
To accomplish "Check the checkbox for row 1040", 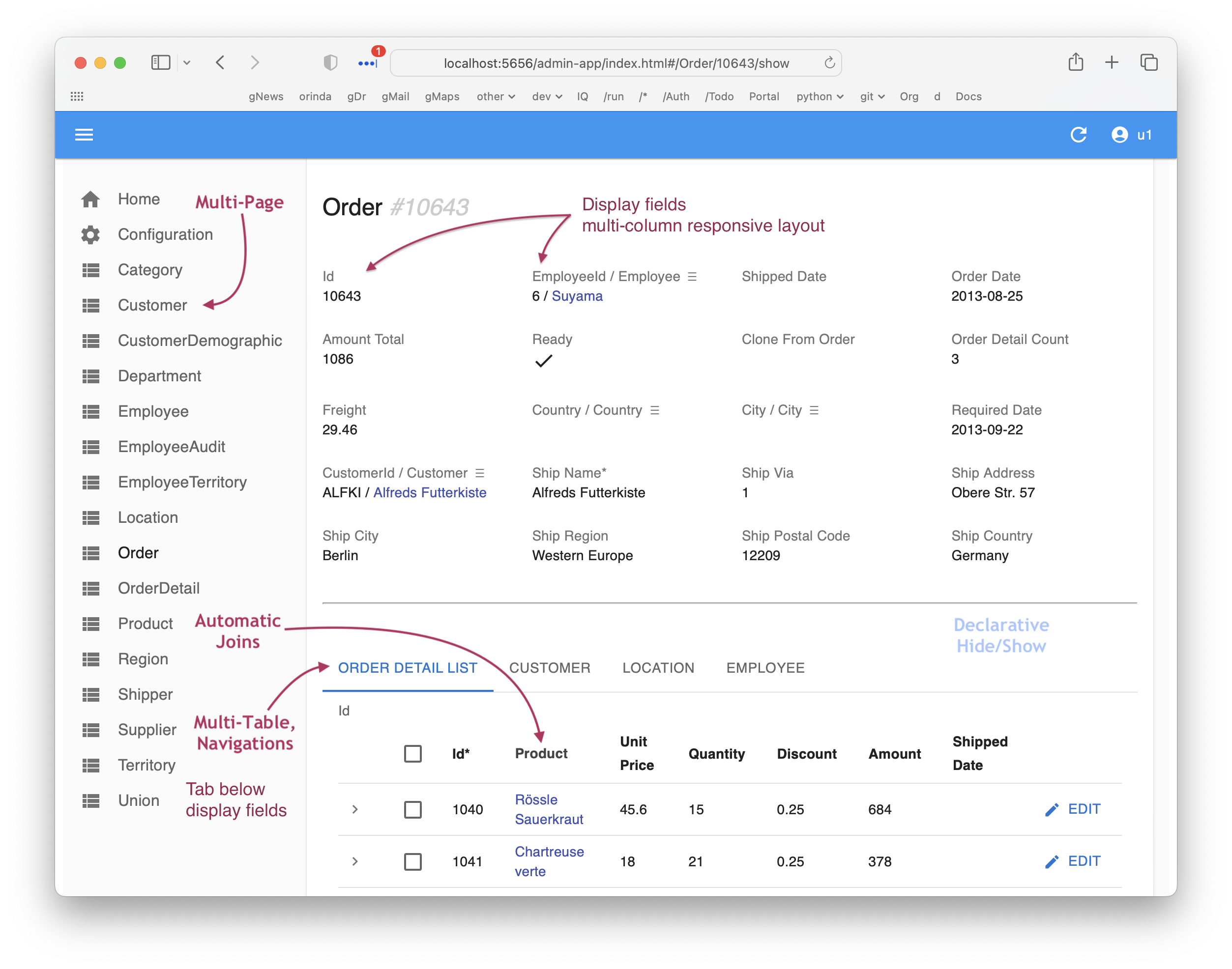I will click(412, 810).
